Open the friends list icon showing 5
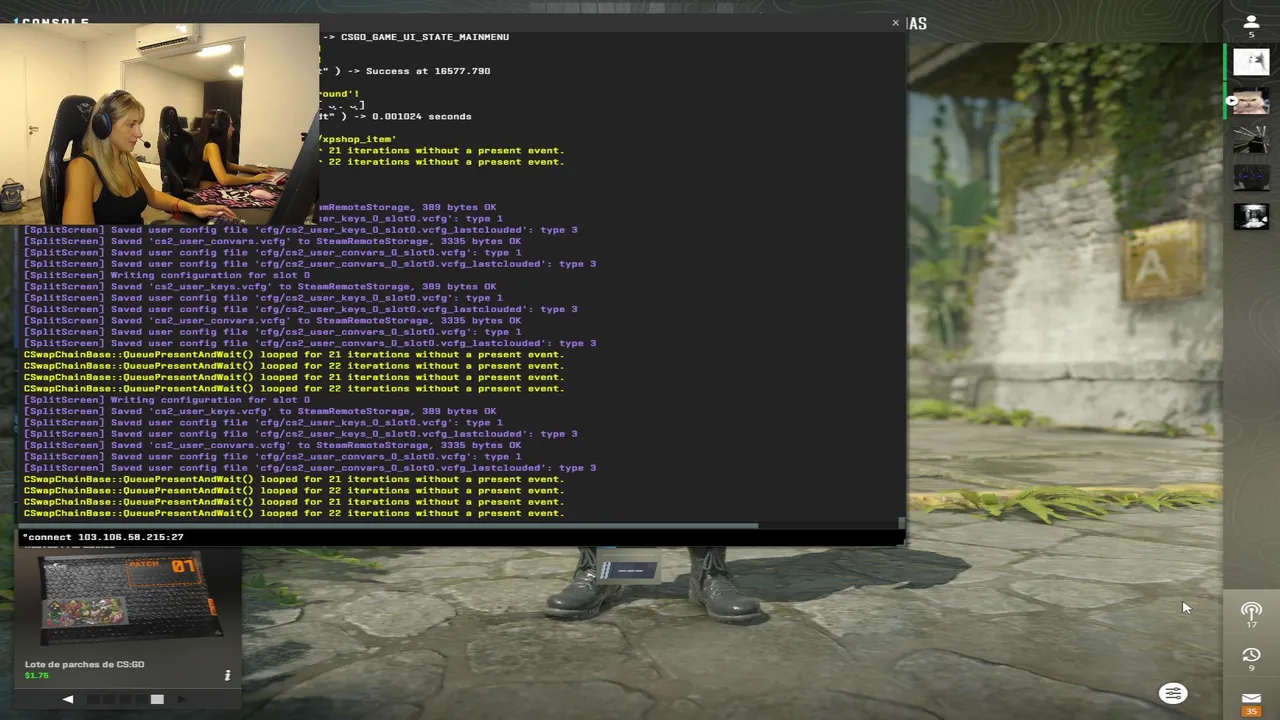This screenshot has height=720, width=1280. tap(1251, 26)
